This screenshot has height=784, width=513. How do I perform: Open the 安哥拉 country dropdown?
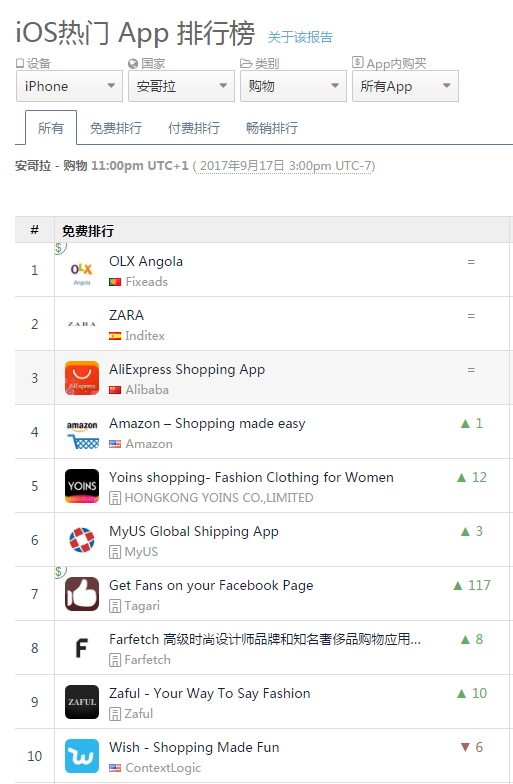coord(182,86)
